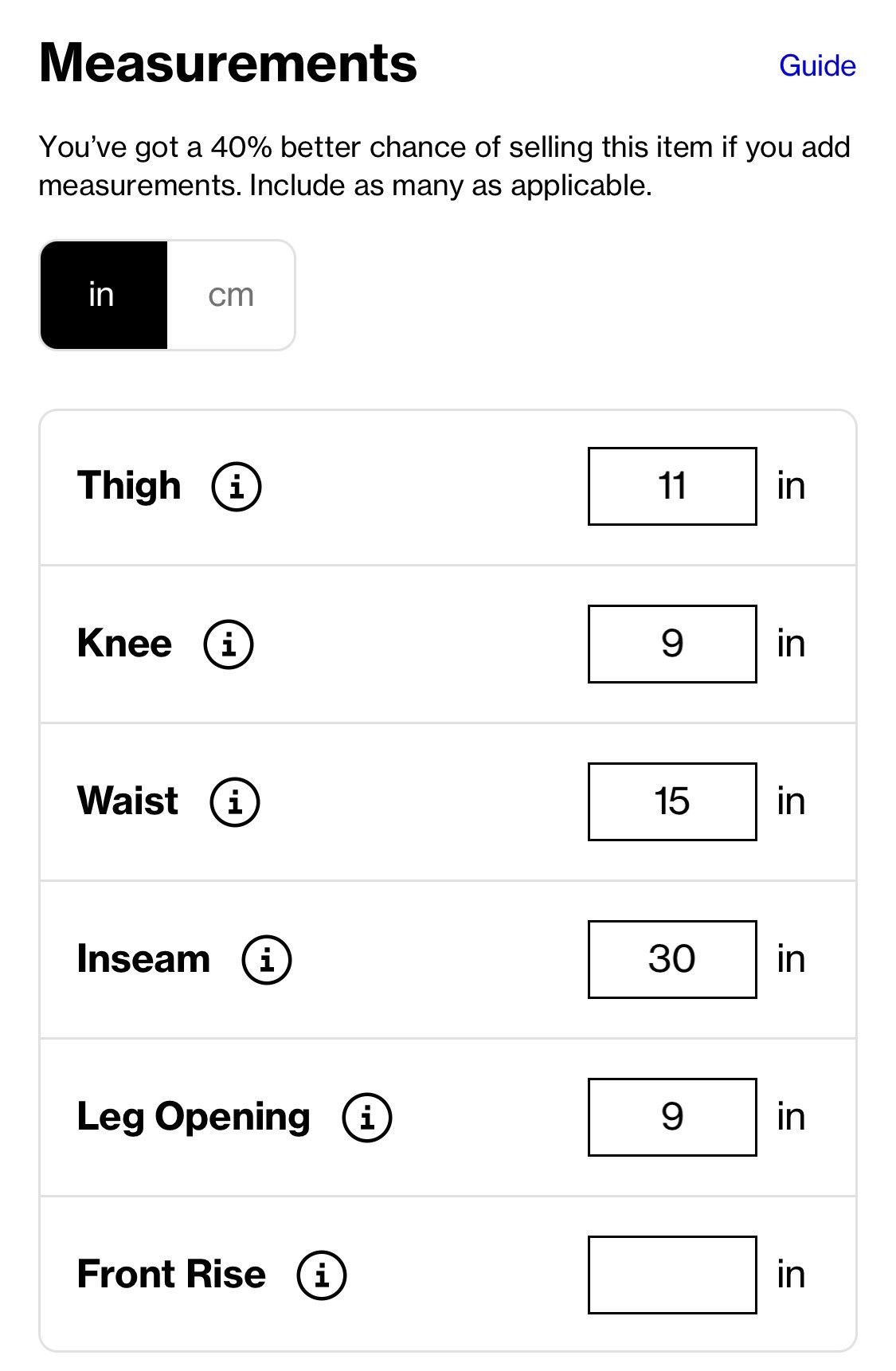Tap the Thigh row label
Viewport: 896px width, 1371px height.
point(129,486)
